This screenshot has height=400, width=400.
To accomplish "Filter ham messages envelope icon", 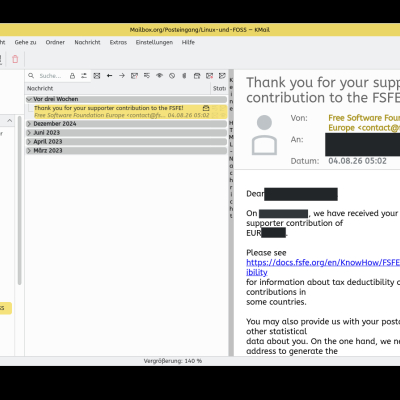I will [222, 76].
